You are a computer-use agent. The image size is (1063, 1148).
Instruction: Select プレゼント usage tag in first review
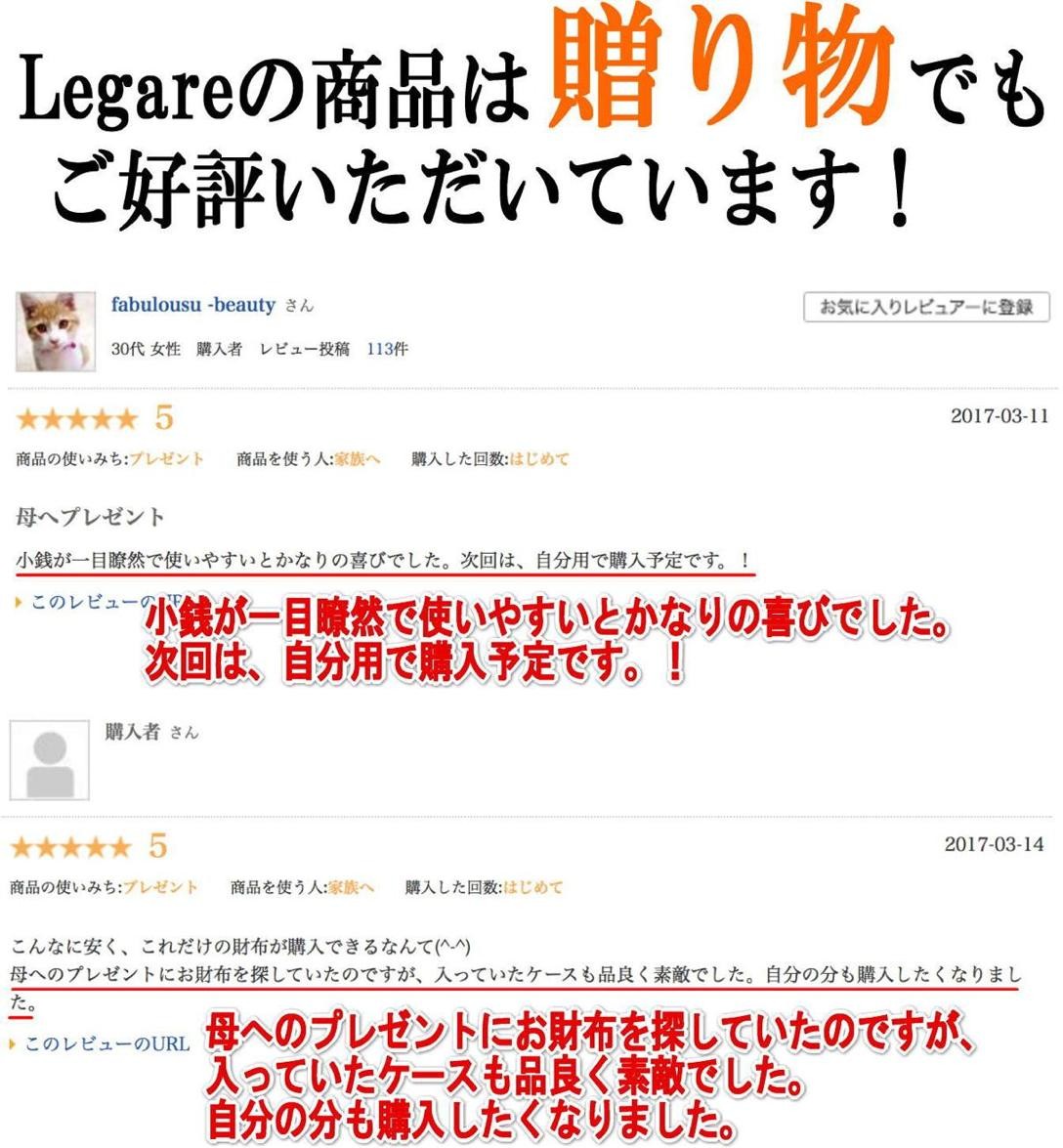pyautogui.click(x=167, y=459)
